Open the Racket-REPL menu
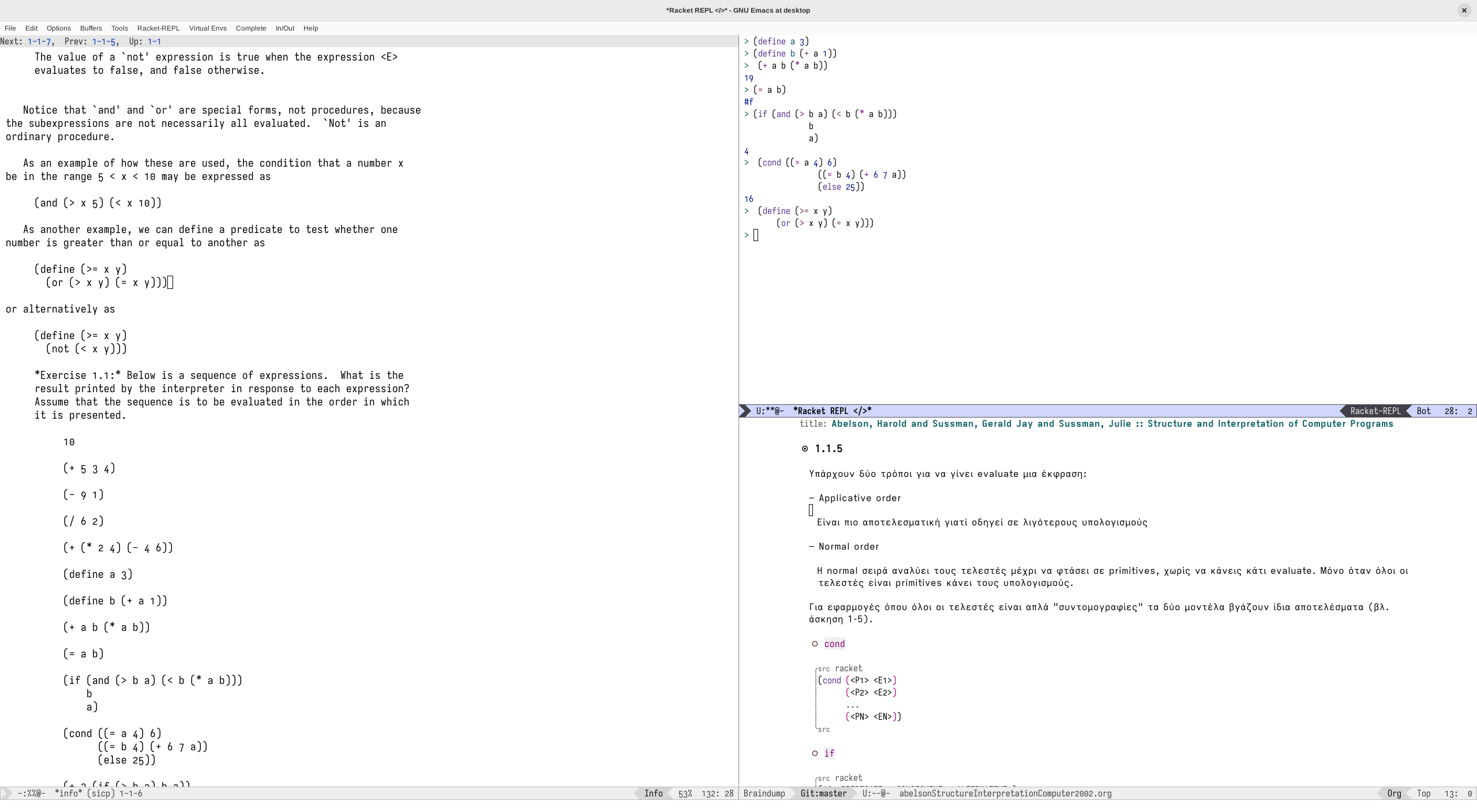1477x812 pixels. coord(159,28)
